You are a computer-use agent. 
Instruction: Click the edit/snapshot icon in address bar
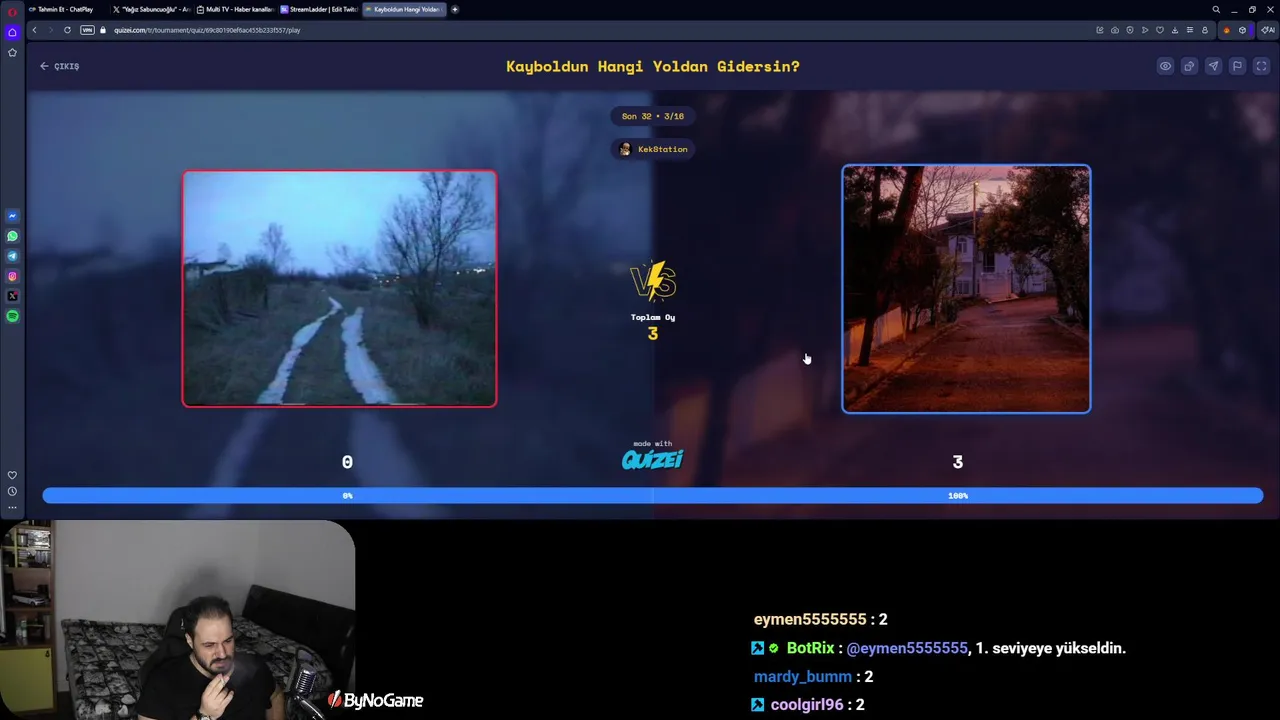pos(1100,30)
